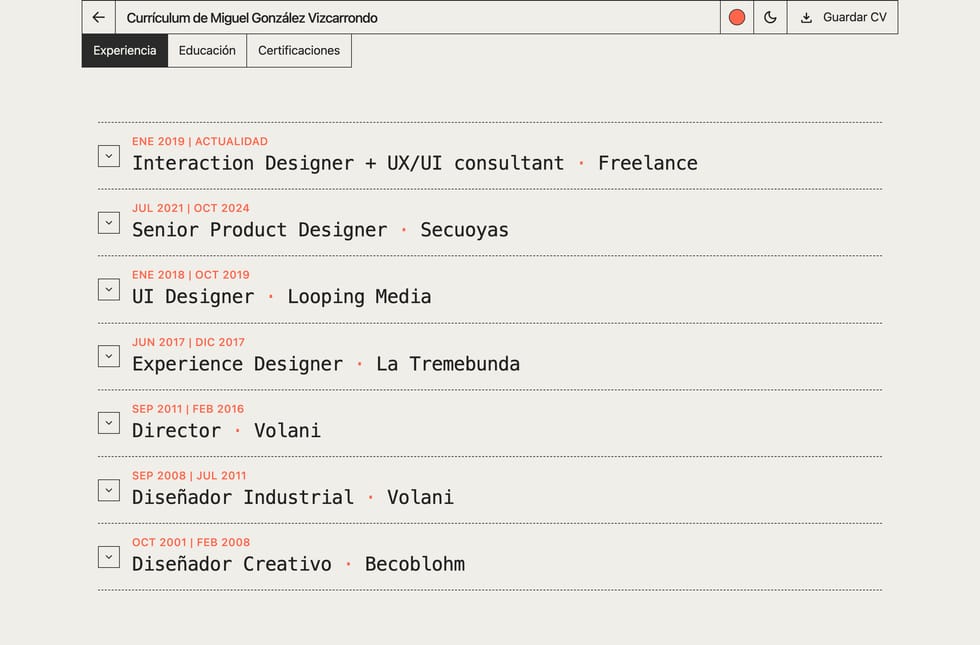This screenshot has height=645, width=980.
Task: Click the company name 'La Tremebunda'
Action: tap(448, 364)
